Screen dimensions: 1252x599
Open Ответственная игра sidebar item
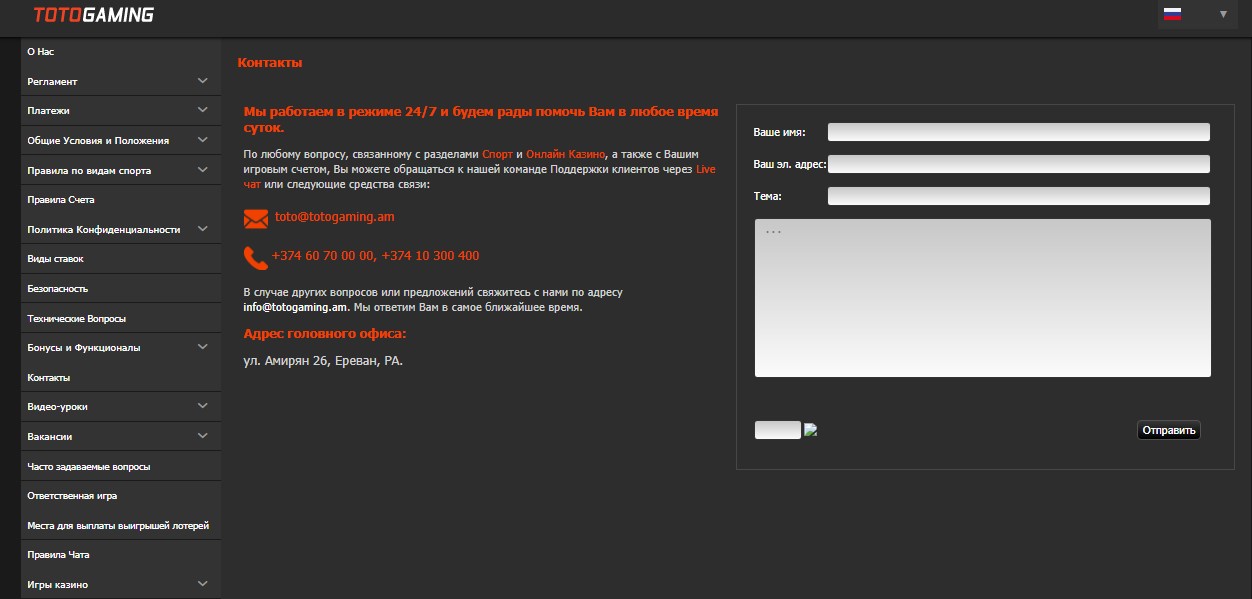coord(121,495)
